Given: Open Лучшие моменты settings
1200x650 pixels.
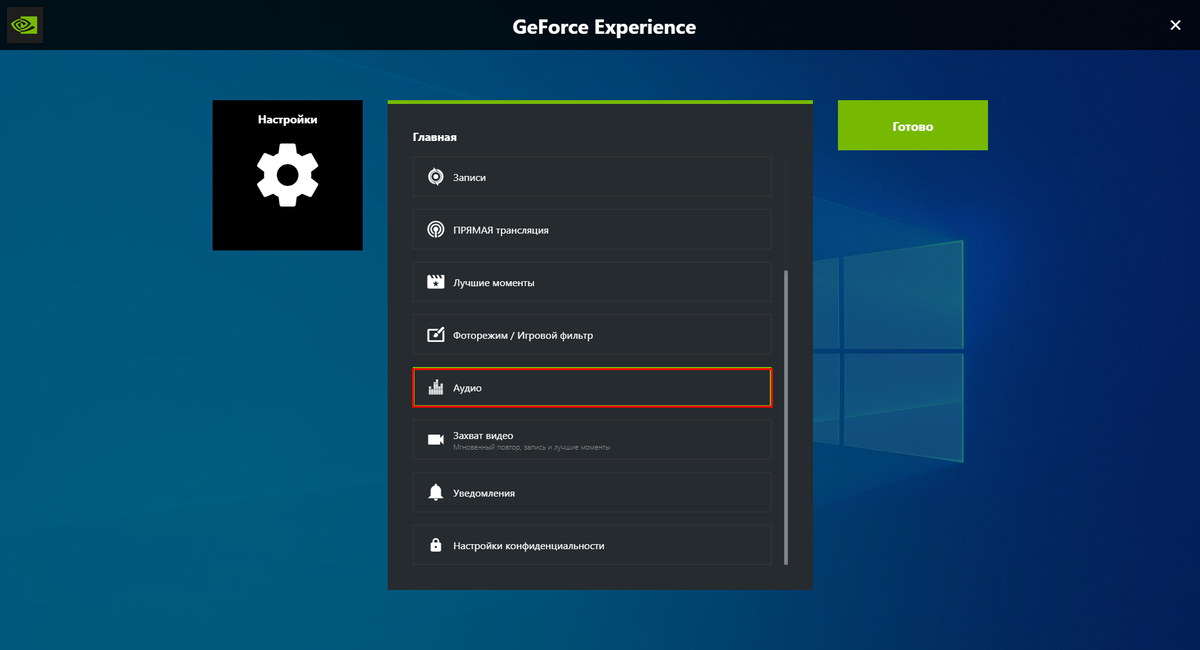Looking at the screenshot, I should pyautogui.click(x=592, y=282).
